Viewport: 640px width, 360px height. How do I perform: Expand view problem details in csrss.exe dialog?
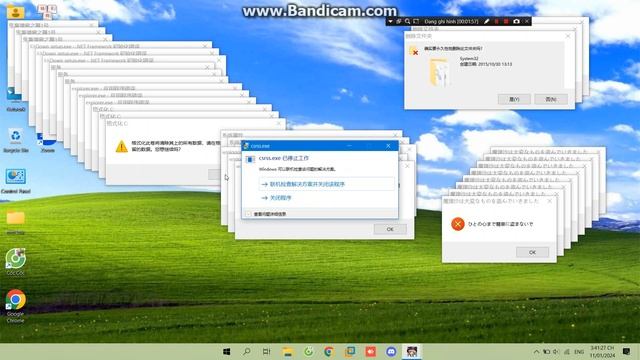click(x=266, y=214)
